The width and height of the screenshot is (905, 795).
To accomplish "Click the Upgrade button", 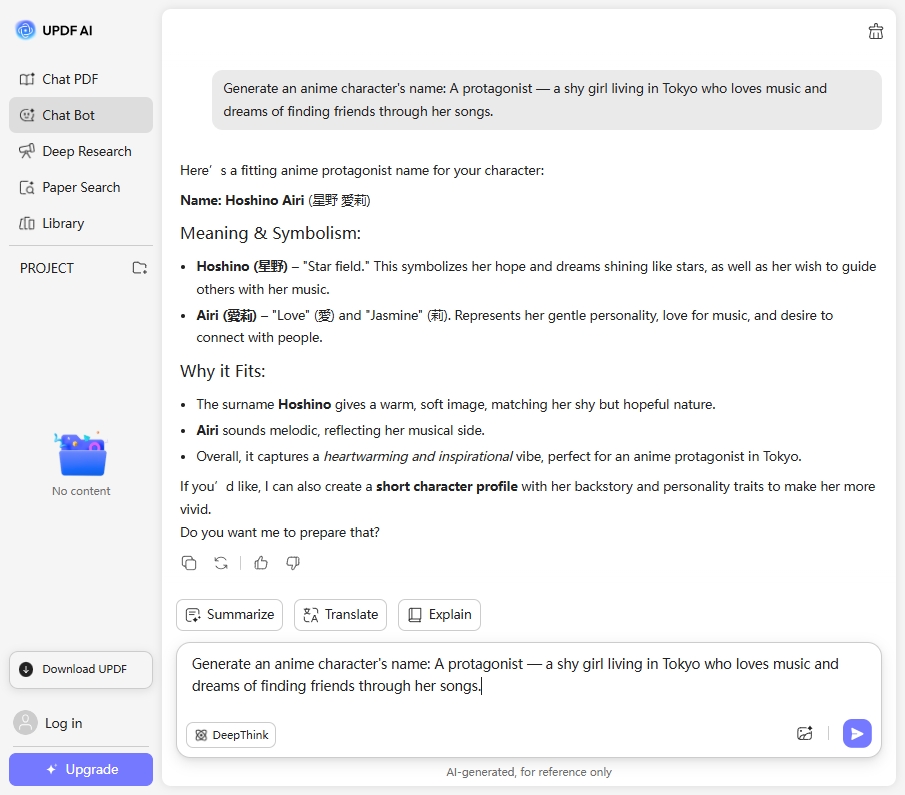I will coord(81,769).
